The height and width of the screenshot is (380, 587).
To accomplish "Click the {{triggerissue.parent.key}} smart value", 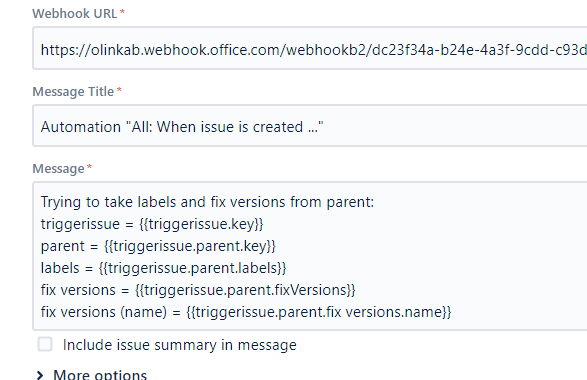I will [190, 246].
